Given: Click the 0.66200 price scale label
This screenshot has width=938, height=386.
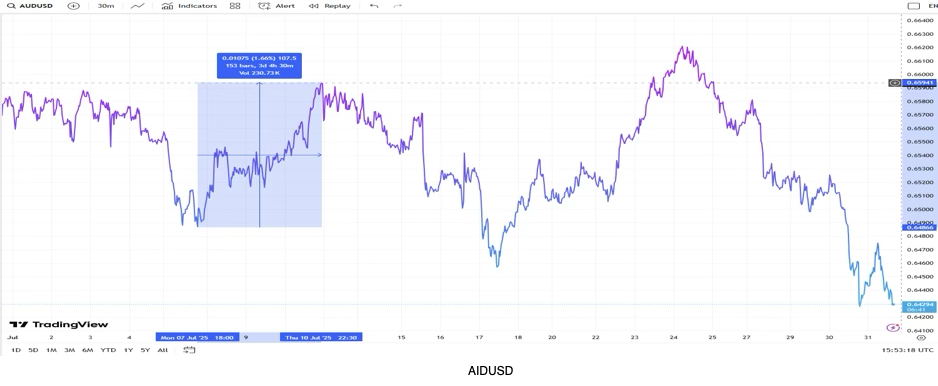Looking at the screenshot, I should pyautogui.click(x=920, y=47).
